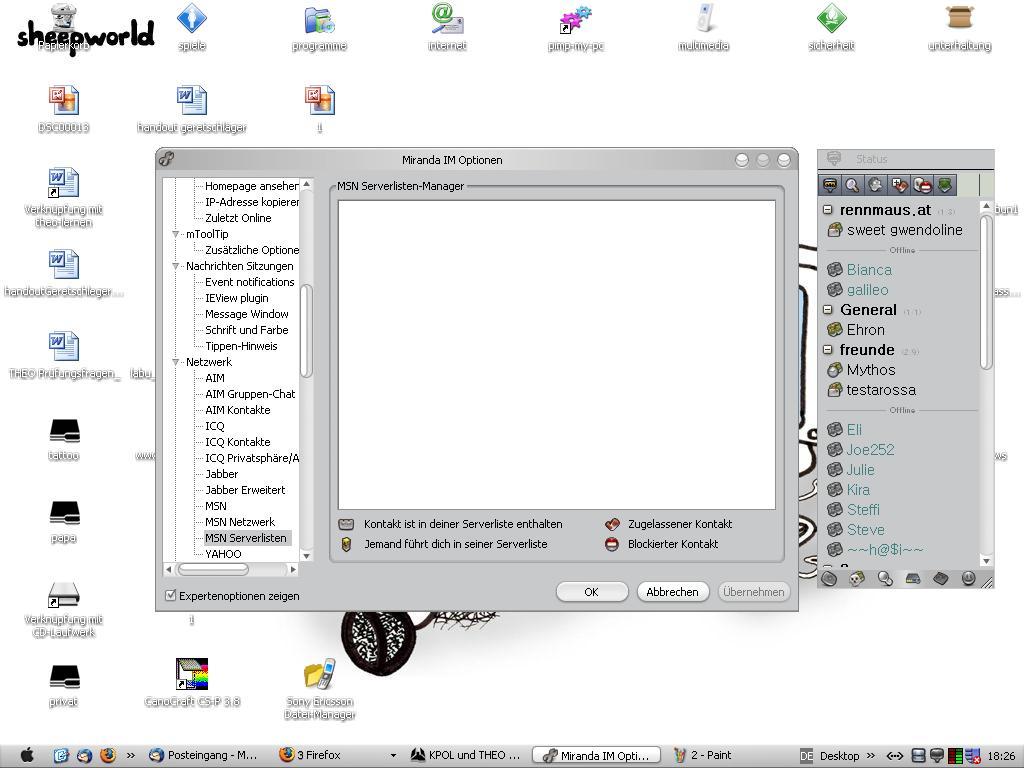Screen dimensions: 1024x768
Task: Click the plus-sign icon in contact list toolbar
Action: point(899,185)
